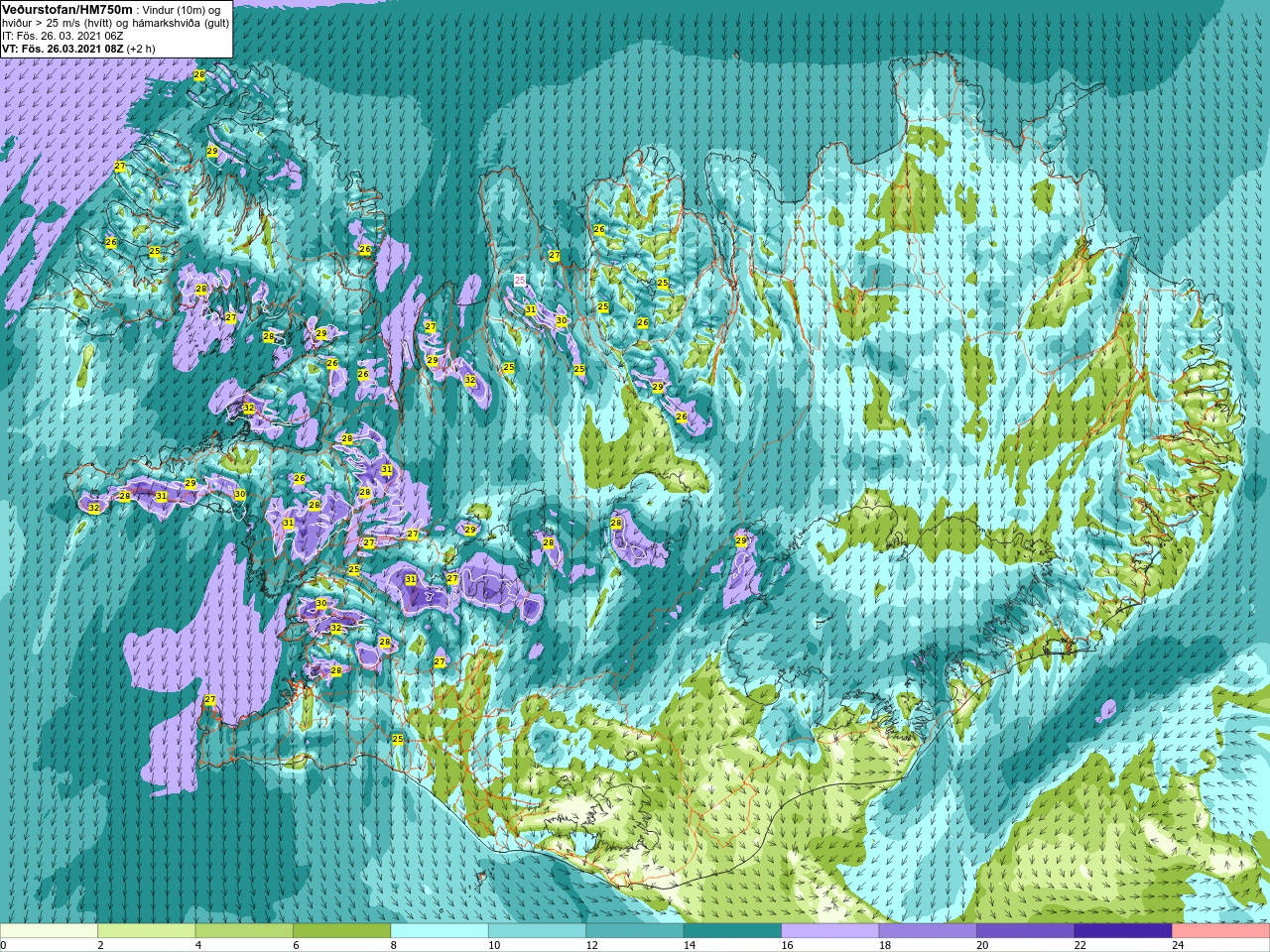Click the light cyan 8–10 m/s legend swatch
This screenshot has width=1270, height=952.
pyautogui.click(x=440, y=931)
